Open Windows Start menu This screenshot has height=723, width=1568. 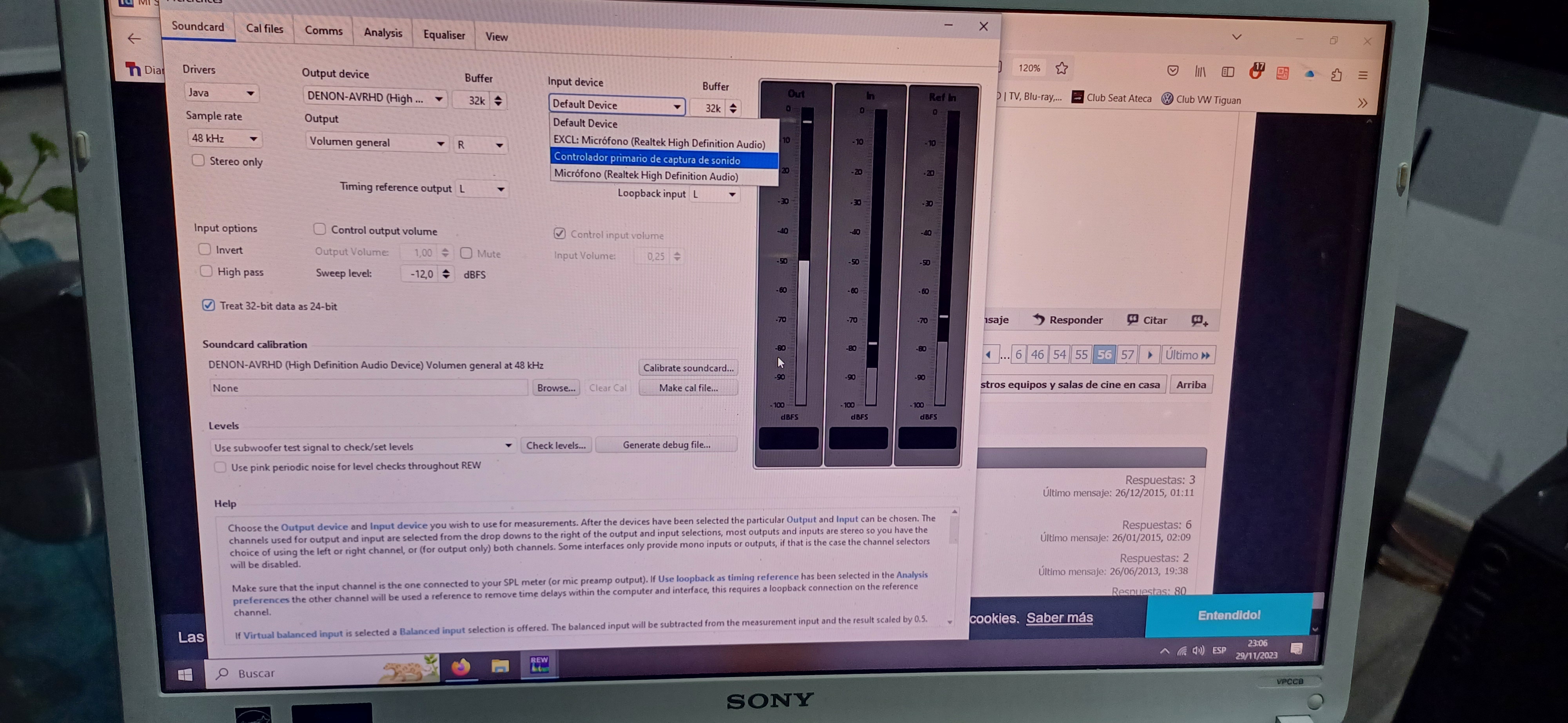[x=185, y=674]
